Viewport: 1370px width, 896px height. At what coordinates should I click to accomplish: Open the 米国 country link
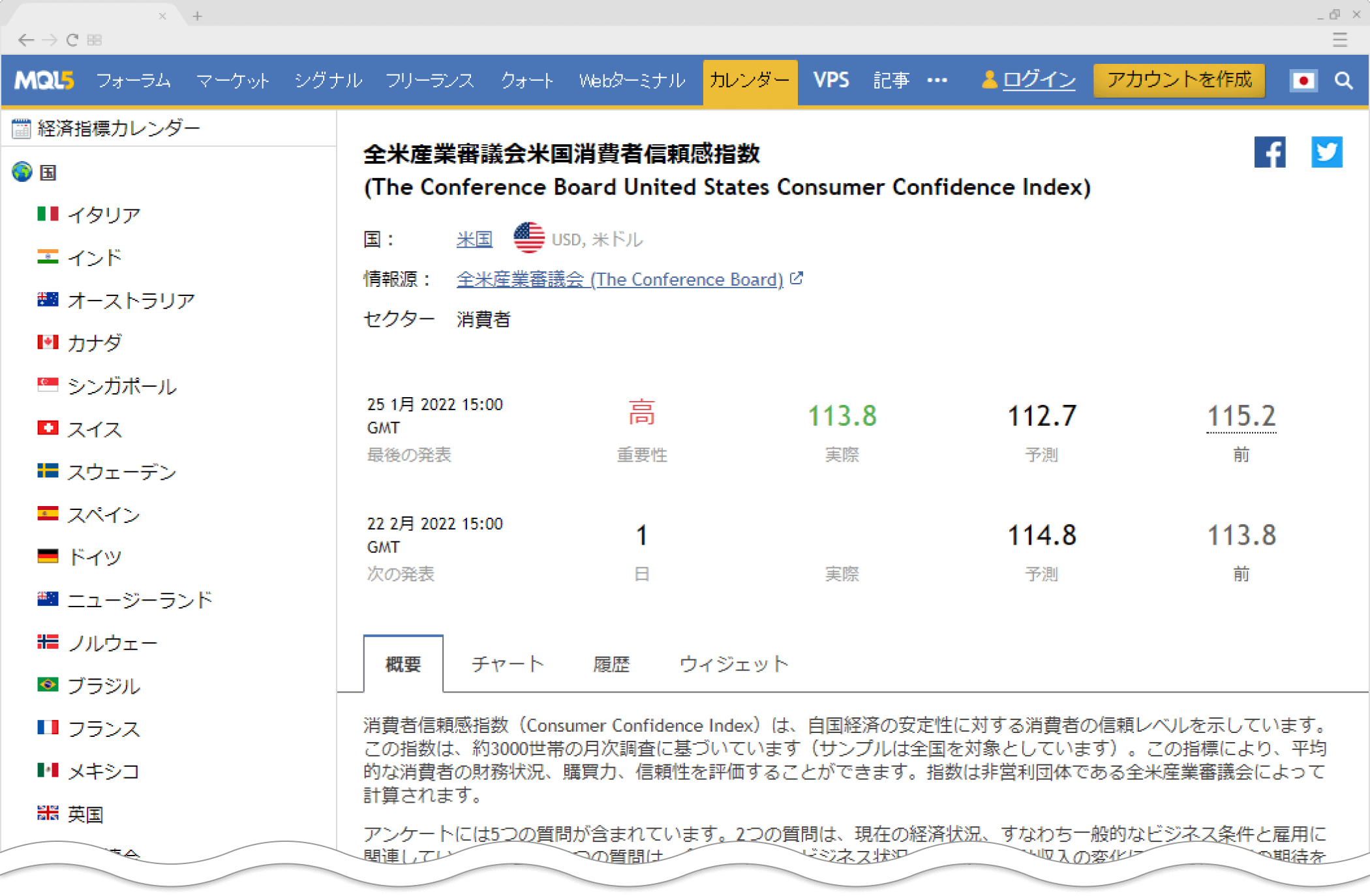pyautogui.click(x=474, y=239)
